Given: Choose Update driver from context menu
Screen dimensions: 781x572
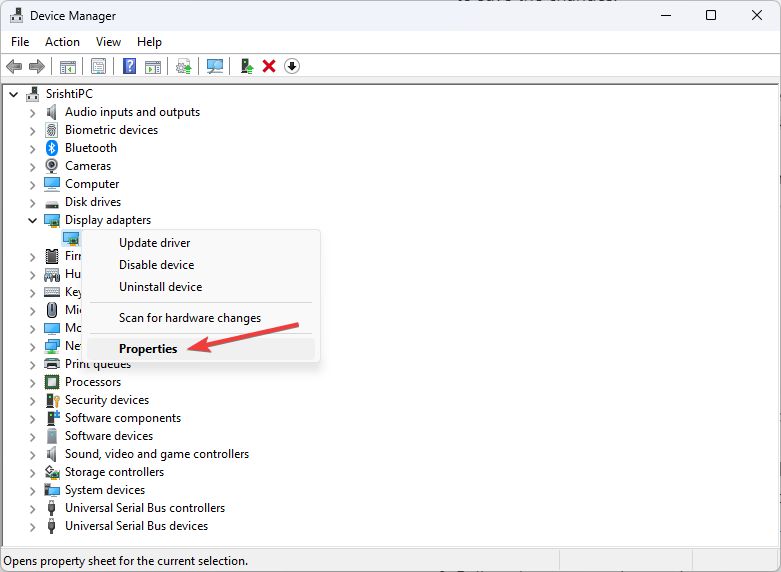Looking at the screenshot, I should tap(201, 243).
